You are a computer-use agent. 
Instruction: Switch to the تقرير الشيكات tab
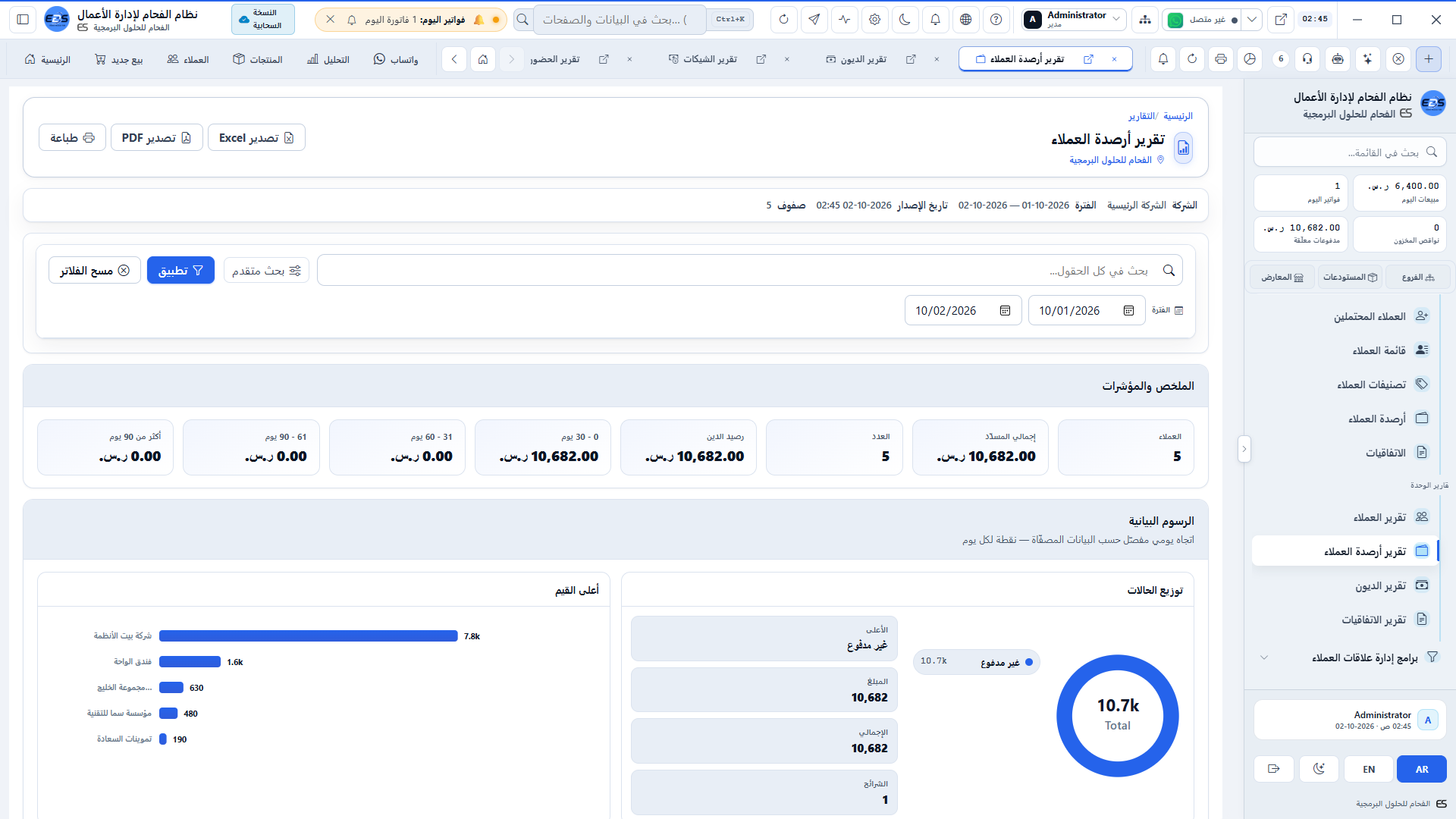(704, 59)
